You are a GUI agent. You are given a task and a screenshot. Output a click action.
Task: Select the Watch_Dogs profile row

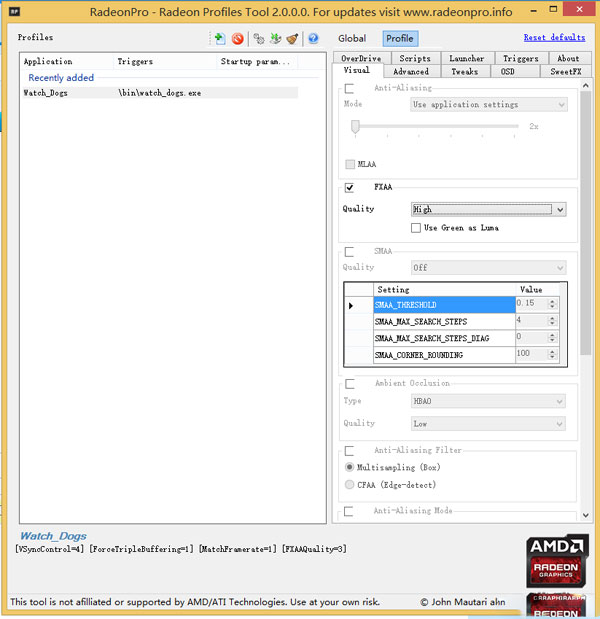[160, 93]
